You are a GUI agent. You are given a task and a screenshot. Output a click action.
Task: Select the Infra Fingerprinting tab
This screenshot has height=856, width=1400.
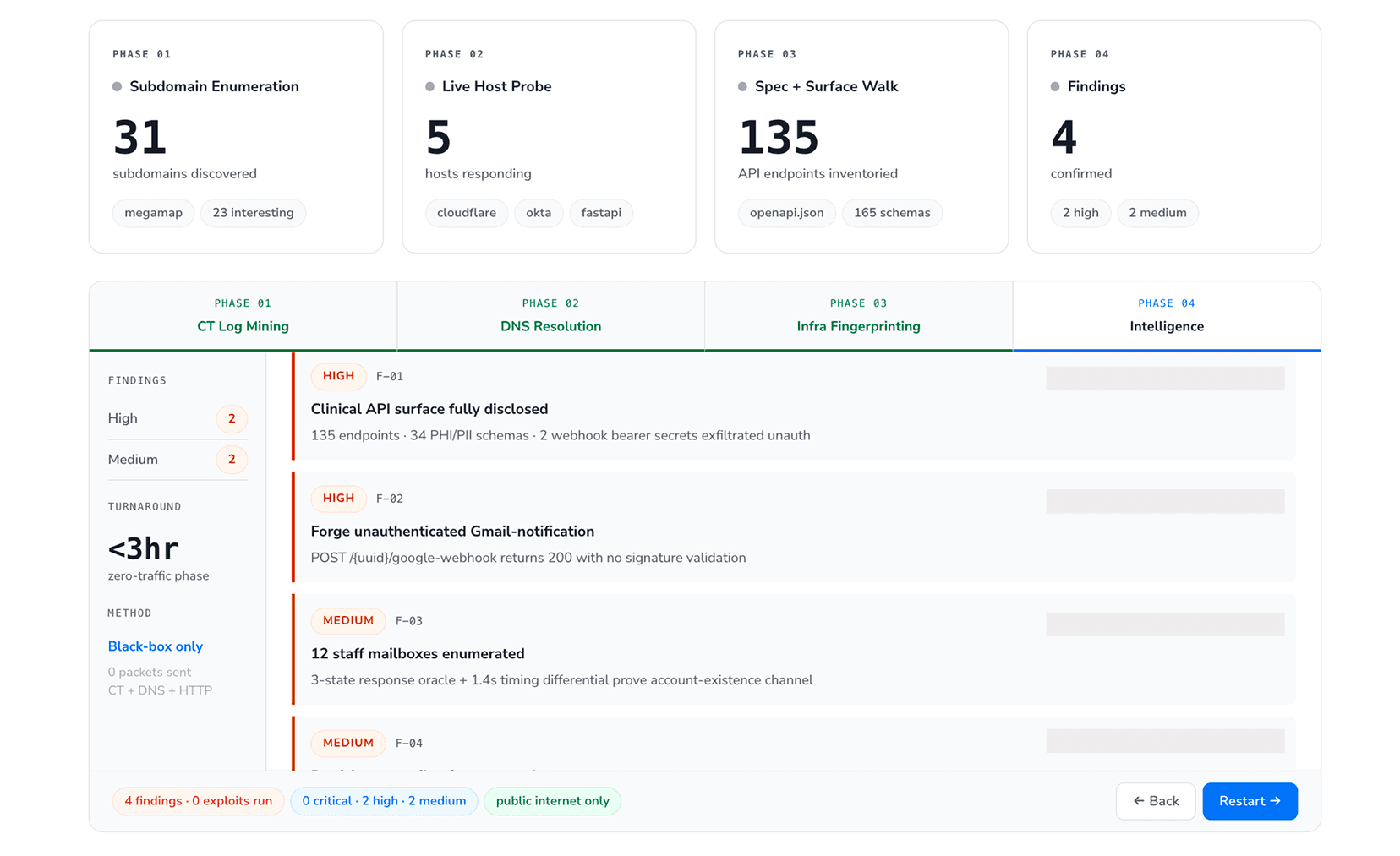click(x=858, y=315)
